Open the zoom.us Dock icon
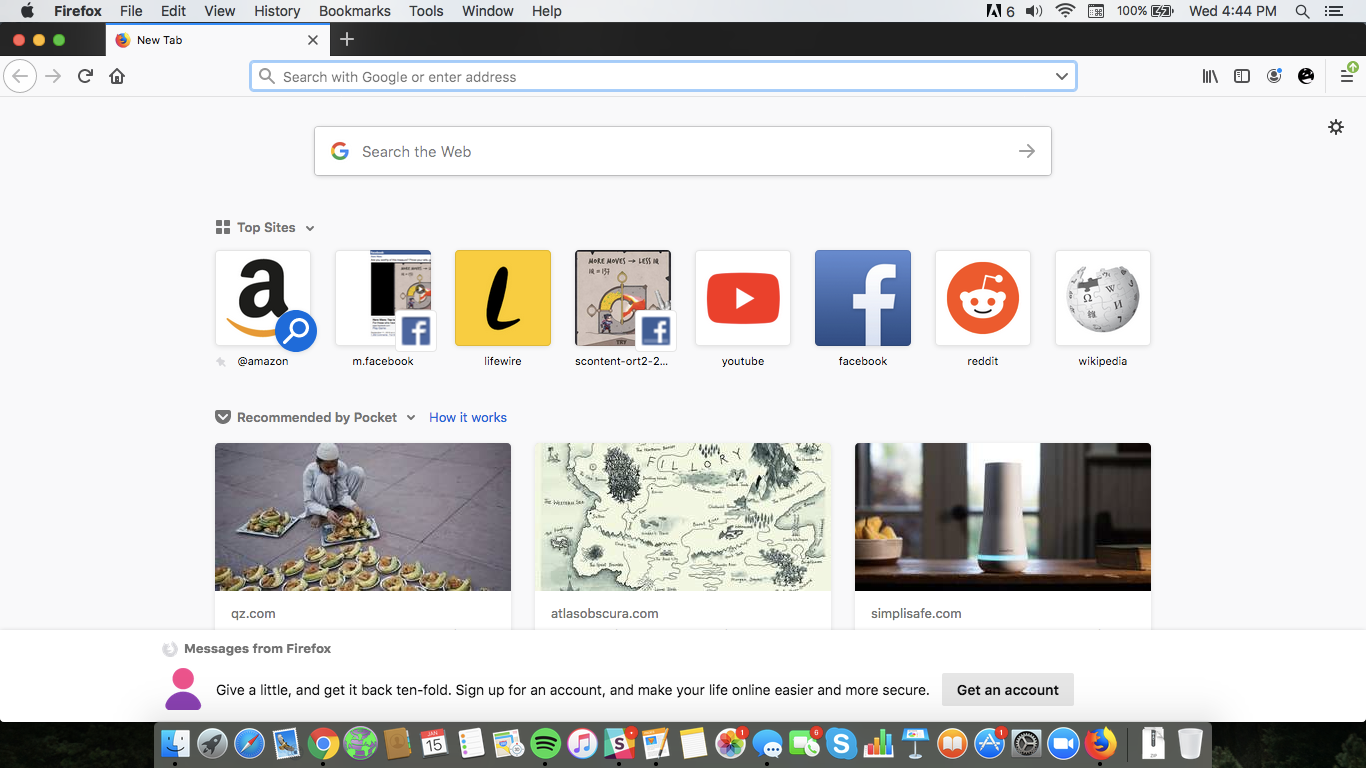1366x768 pixels. 1063,743
